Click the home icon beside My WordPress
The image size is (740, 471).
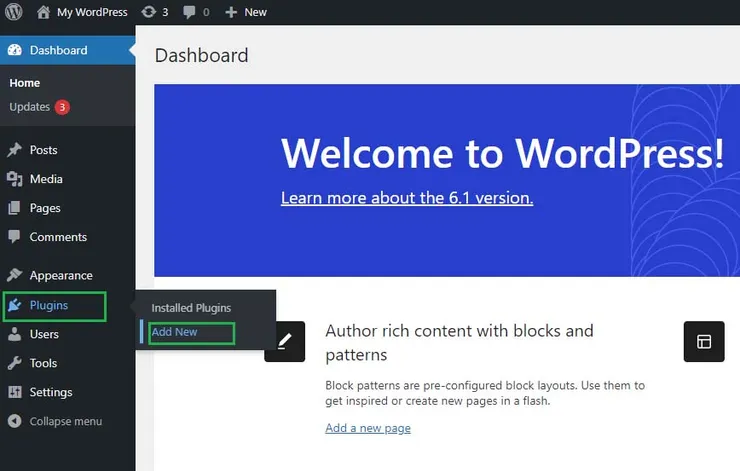pyautogui.click(x=43, y=12)
